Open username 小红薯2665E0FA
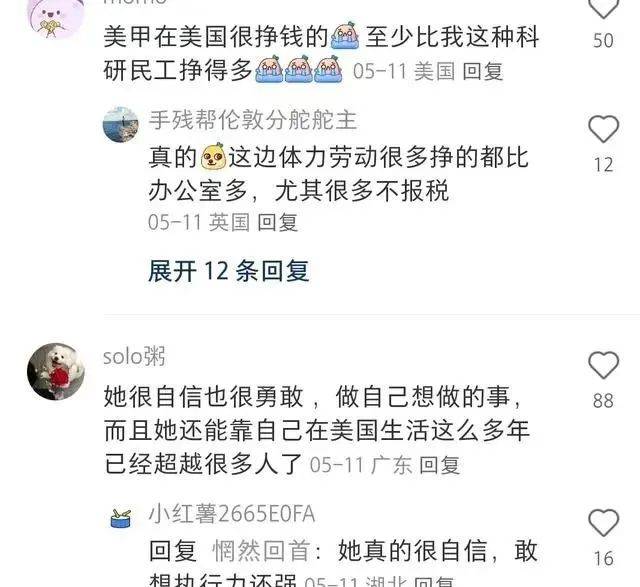Screen dimensions: 640x587 coord(232,514)
